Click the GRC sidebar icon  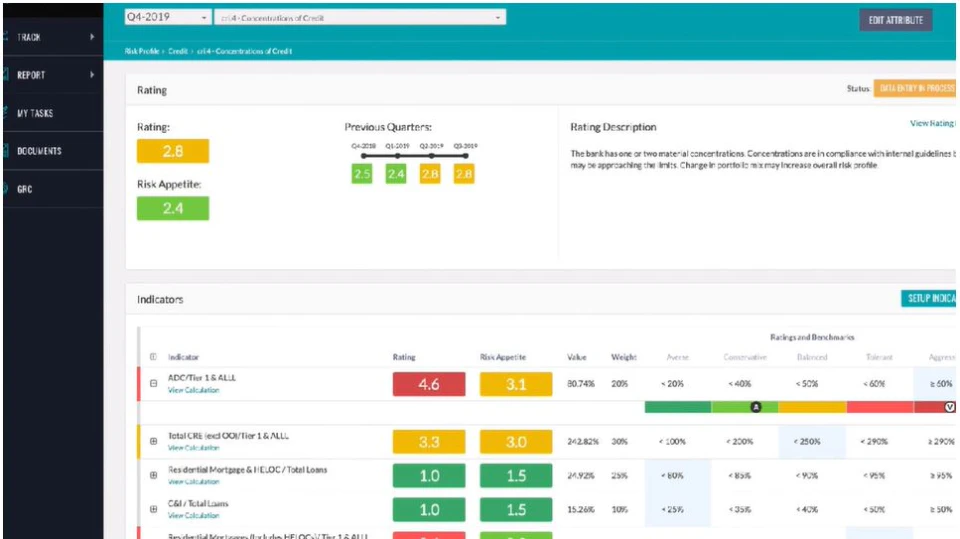coord(5,189)
